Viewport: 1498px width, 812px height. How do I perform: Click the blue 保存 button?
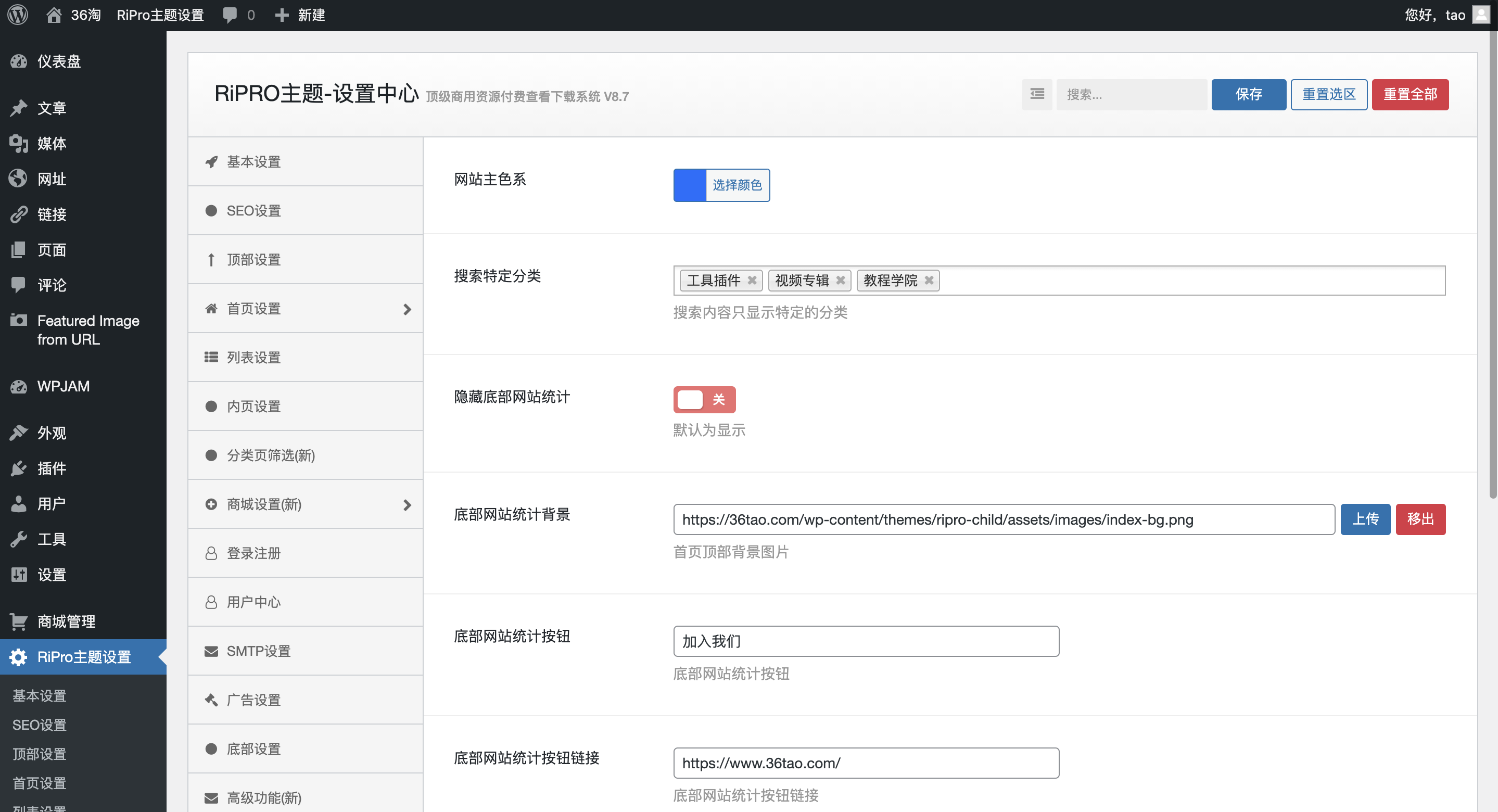click(1248, 94)
